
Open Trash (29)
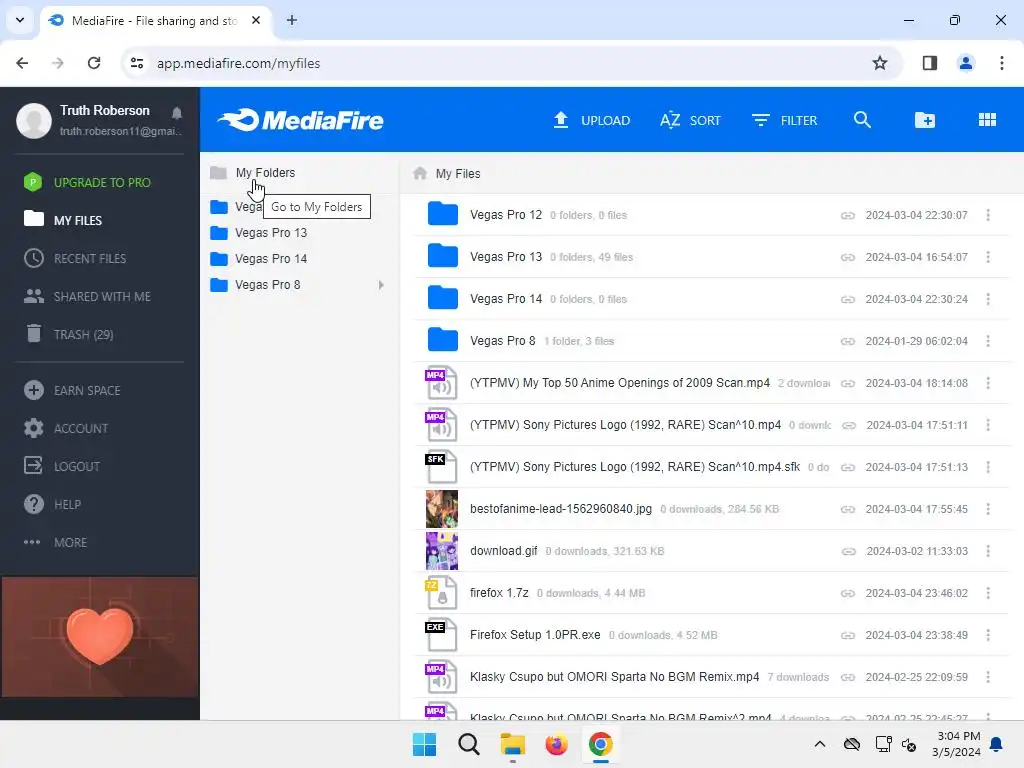pyautogui.click(x=69, y=334)
